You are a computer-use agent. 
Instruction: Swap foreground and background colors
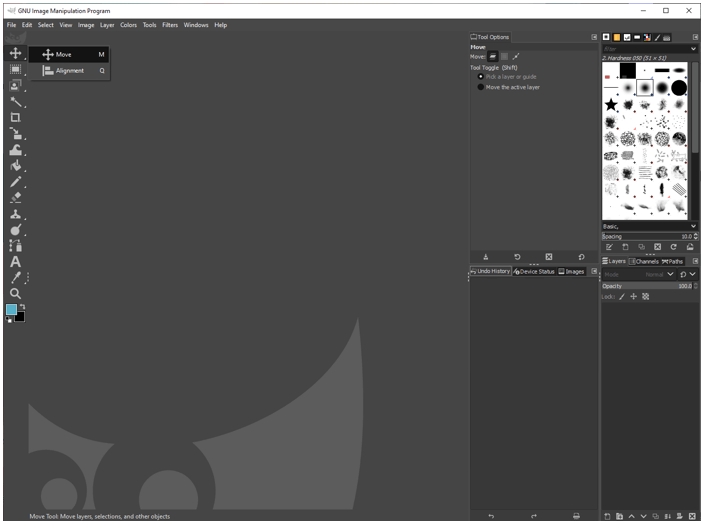tap(22, 307)
